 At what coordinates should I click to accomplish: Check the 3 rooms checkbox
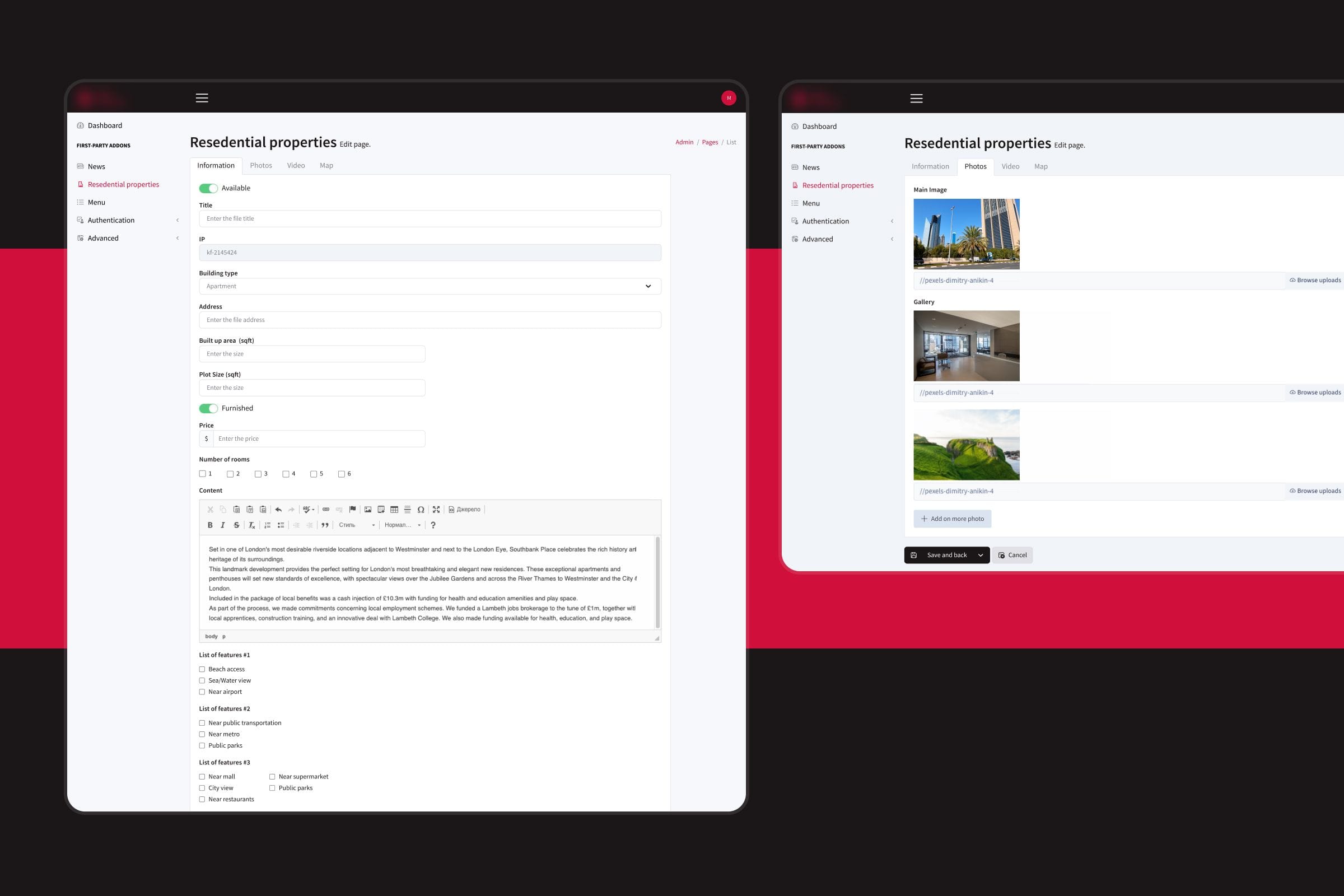coord(258,474)
